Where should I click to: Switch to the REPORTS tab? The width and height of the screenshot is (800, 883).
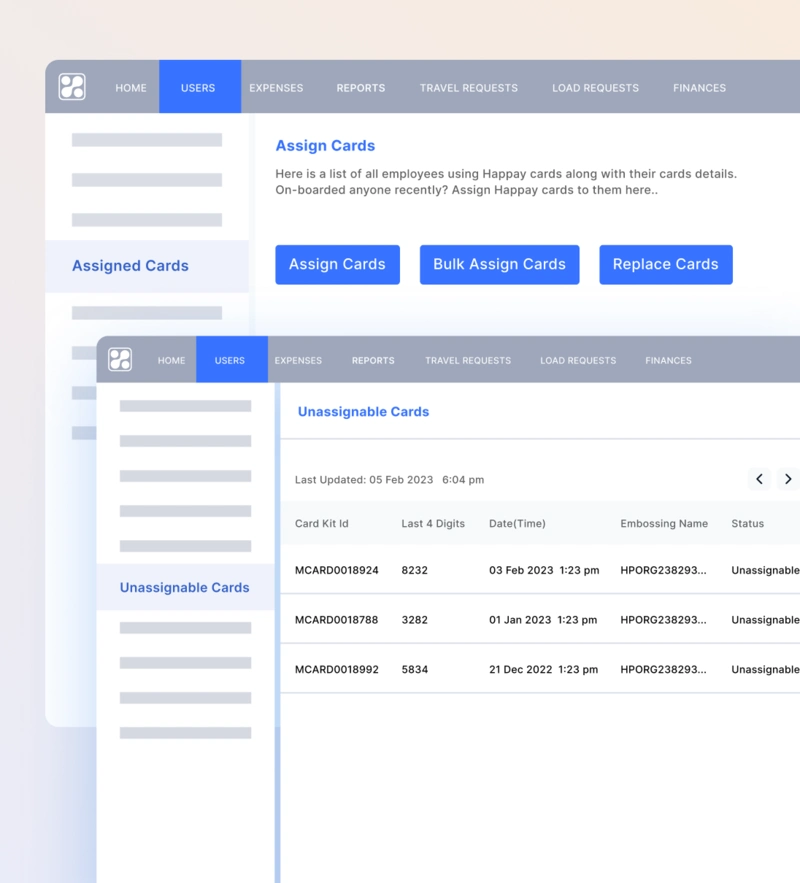pyautogui.click(x=360, y=87)
